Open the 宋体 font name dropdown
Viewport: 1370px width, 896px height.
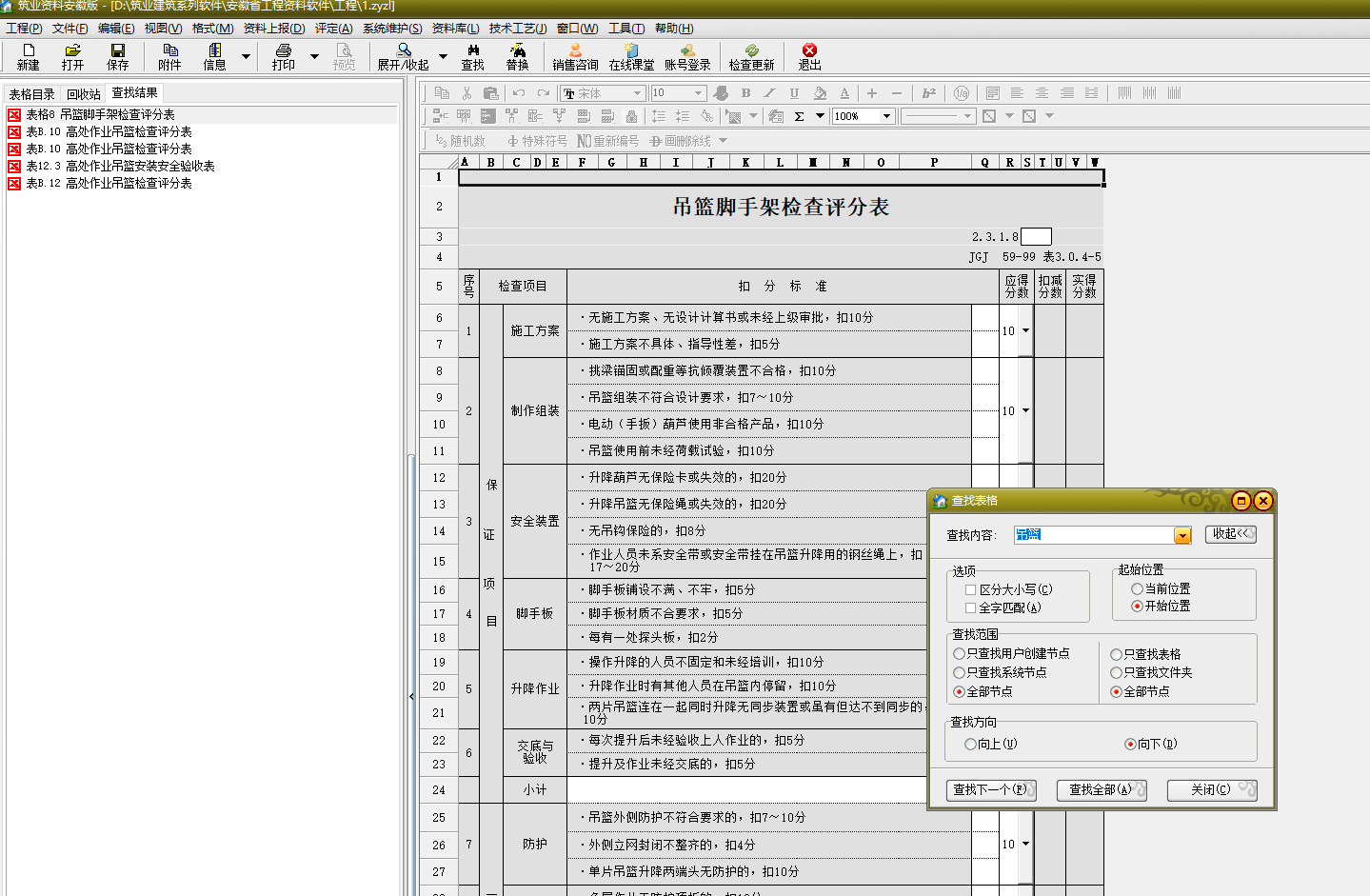(638, 93)
